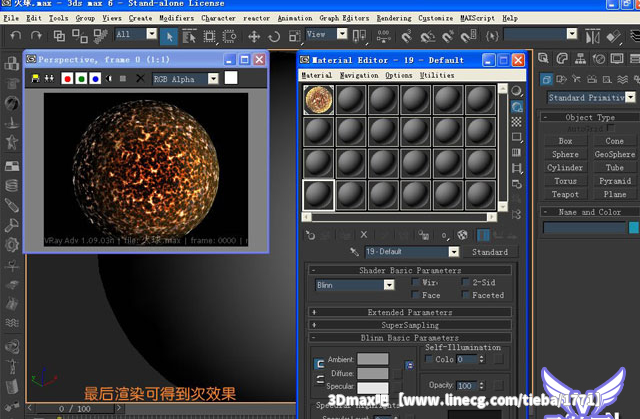Click the Cylinder primitive button
This screenshot has height=419, width=640.
(565, 168)
